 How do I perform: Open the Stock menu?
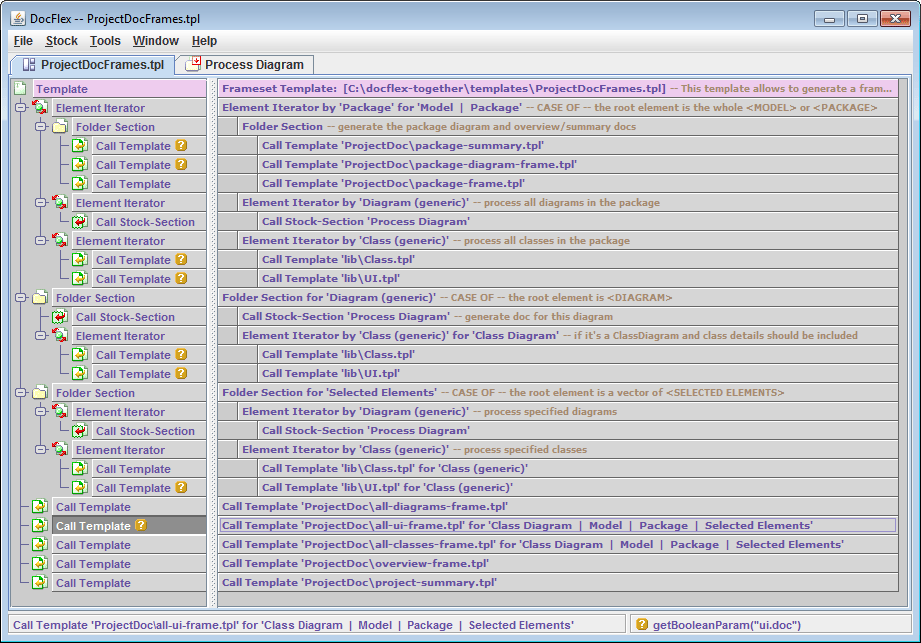[x=61, y=41]
